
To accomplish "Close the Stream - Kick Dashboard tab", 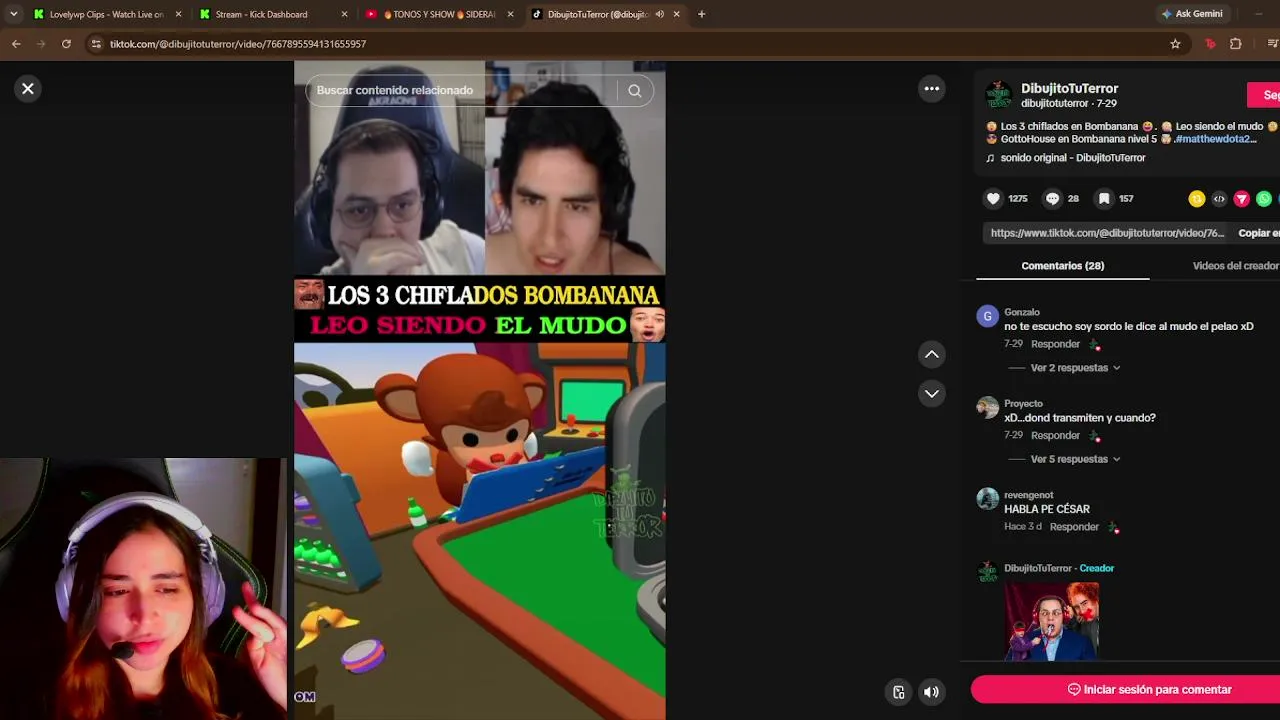I will click(345, 14).
